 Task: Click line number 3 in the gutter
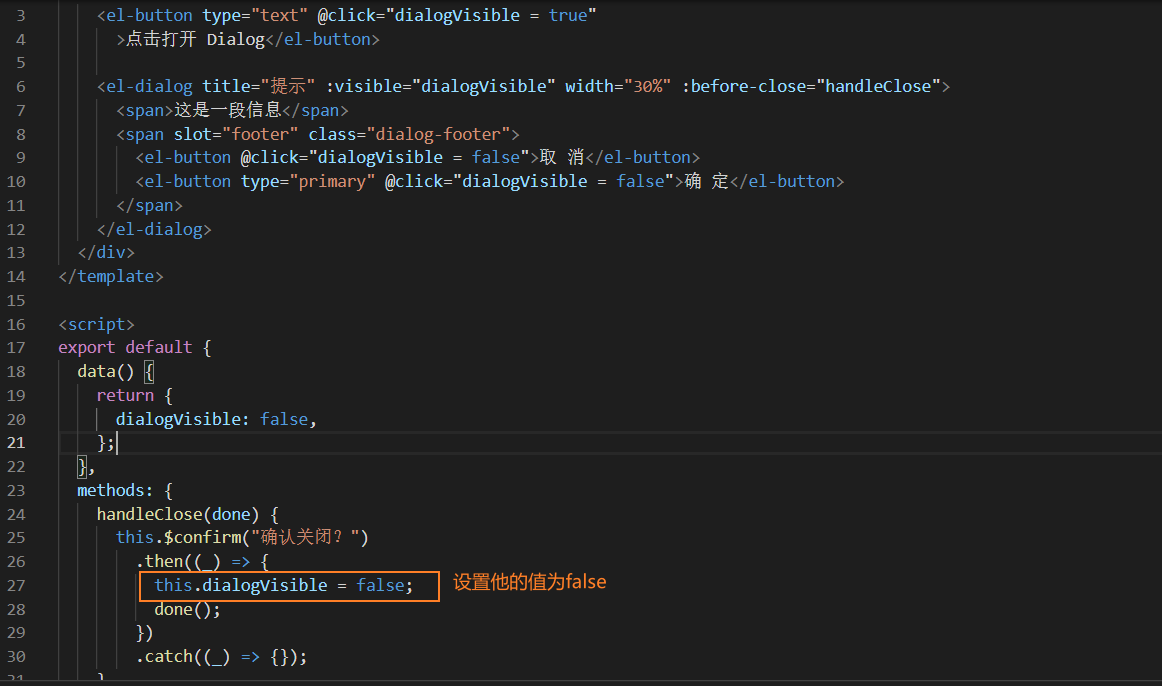click(21, 16)
